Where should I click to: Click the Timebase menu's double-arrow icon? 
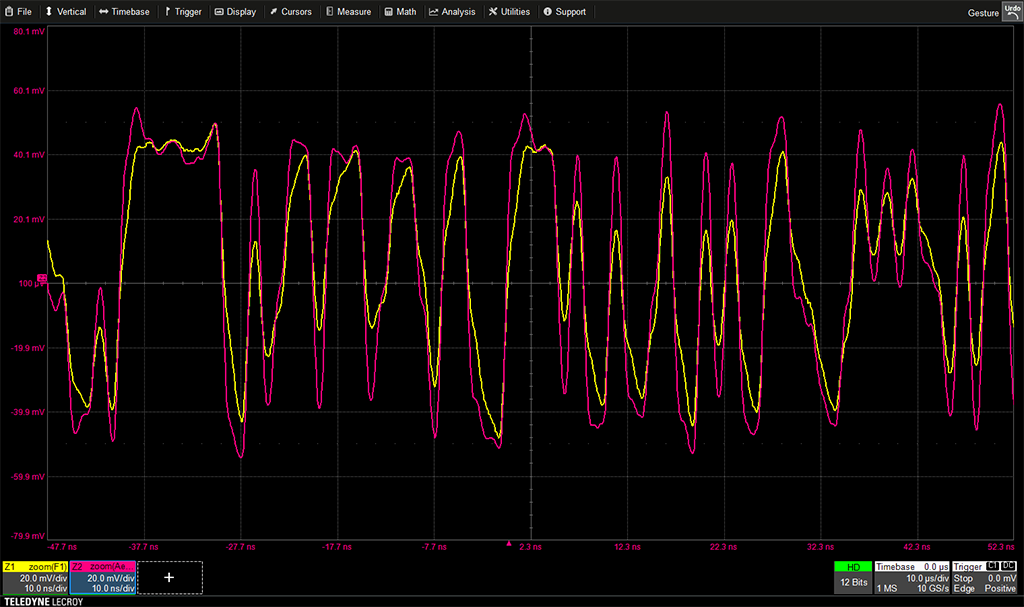click(104, 12)
